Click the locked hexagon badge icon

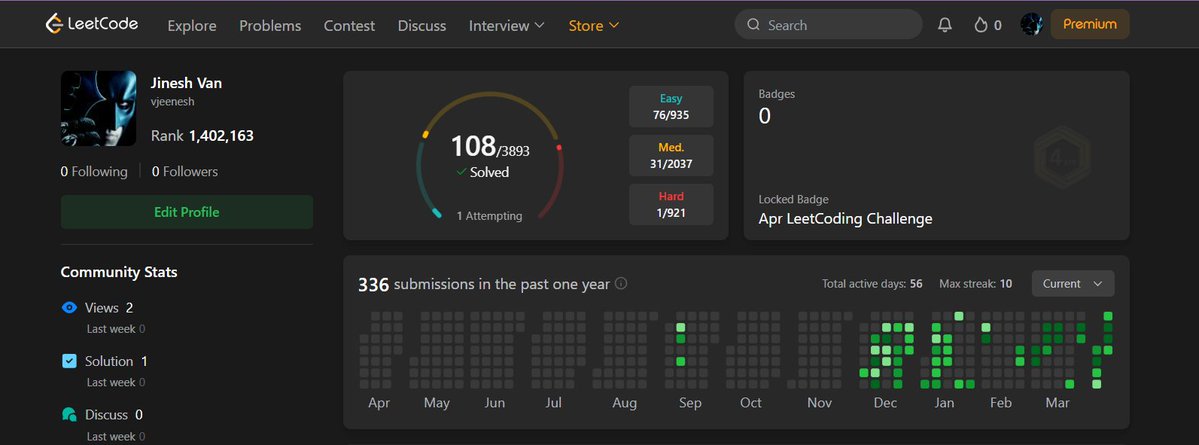[1060, 159]
